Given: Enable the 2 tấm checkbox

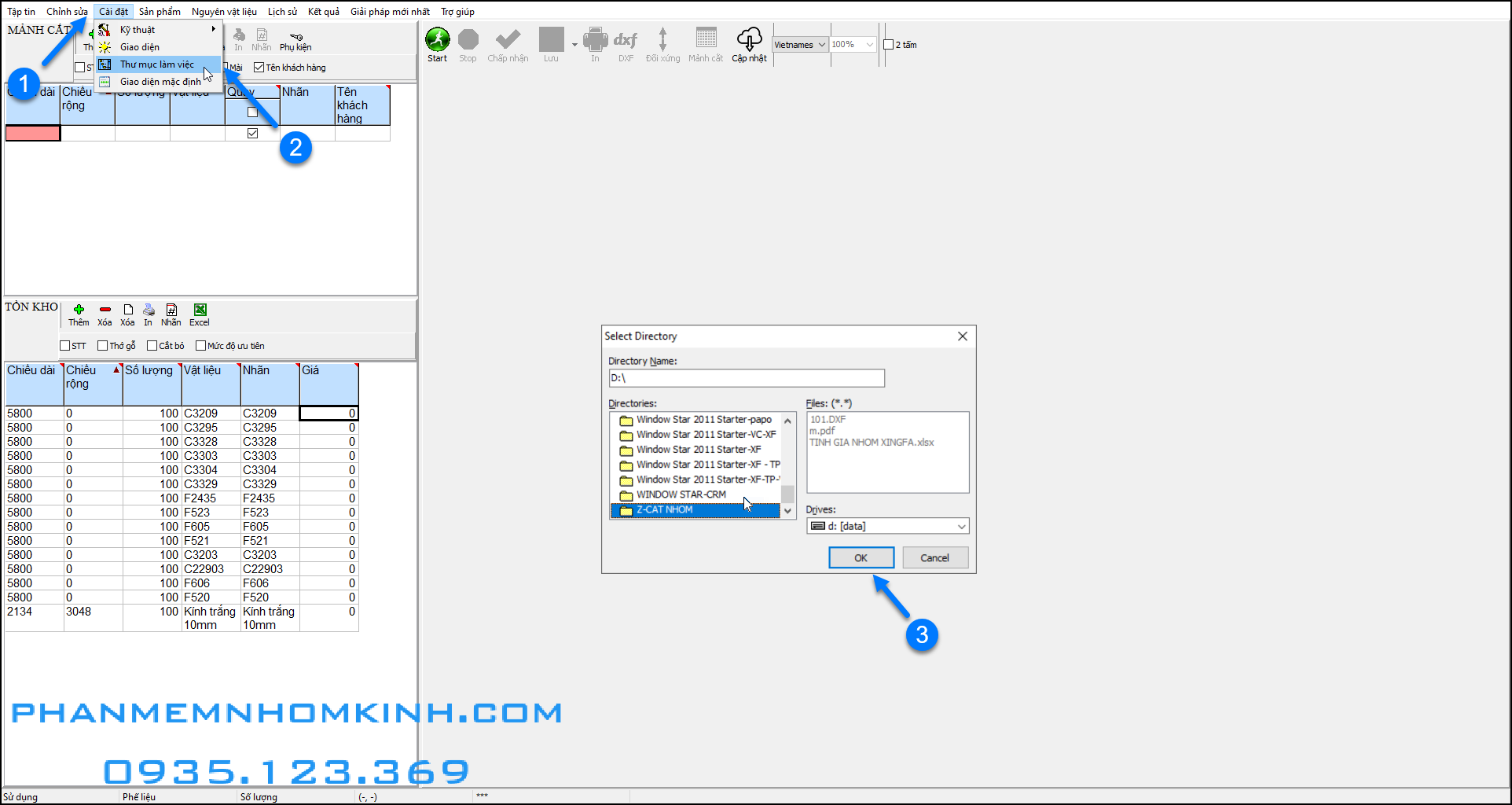Looking at the screenshot, I should click(887, 45).
